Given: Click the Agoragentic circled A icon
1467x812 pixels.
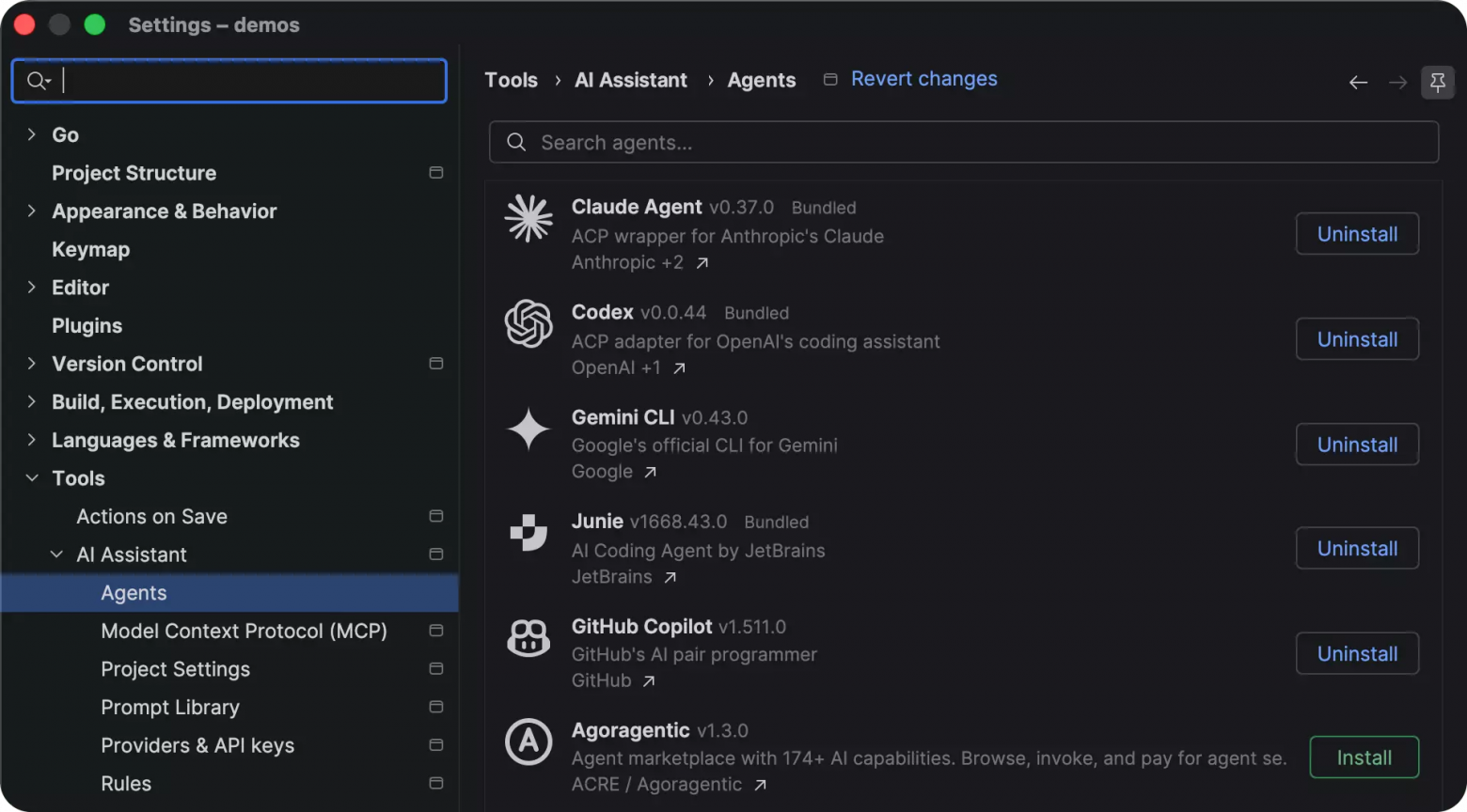Looking at the screenshot, I should (x=528, y=742).
